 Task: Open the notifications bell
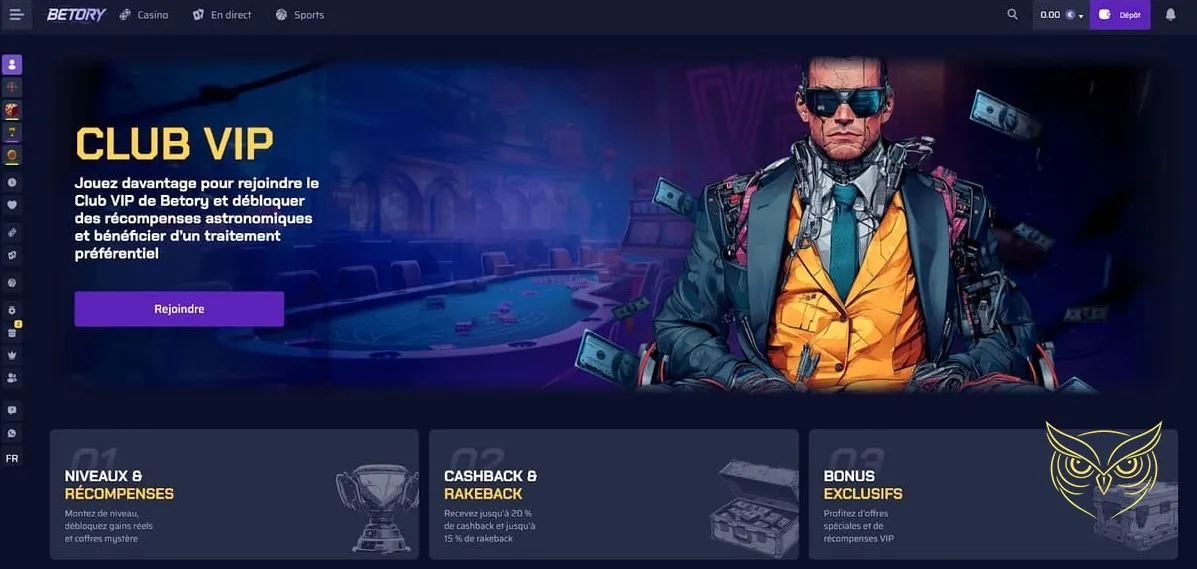pos(1170,15)
